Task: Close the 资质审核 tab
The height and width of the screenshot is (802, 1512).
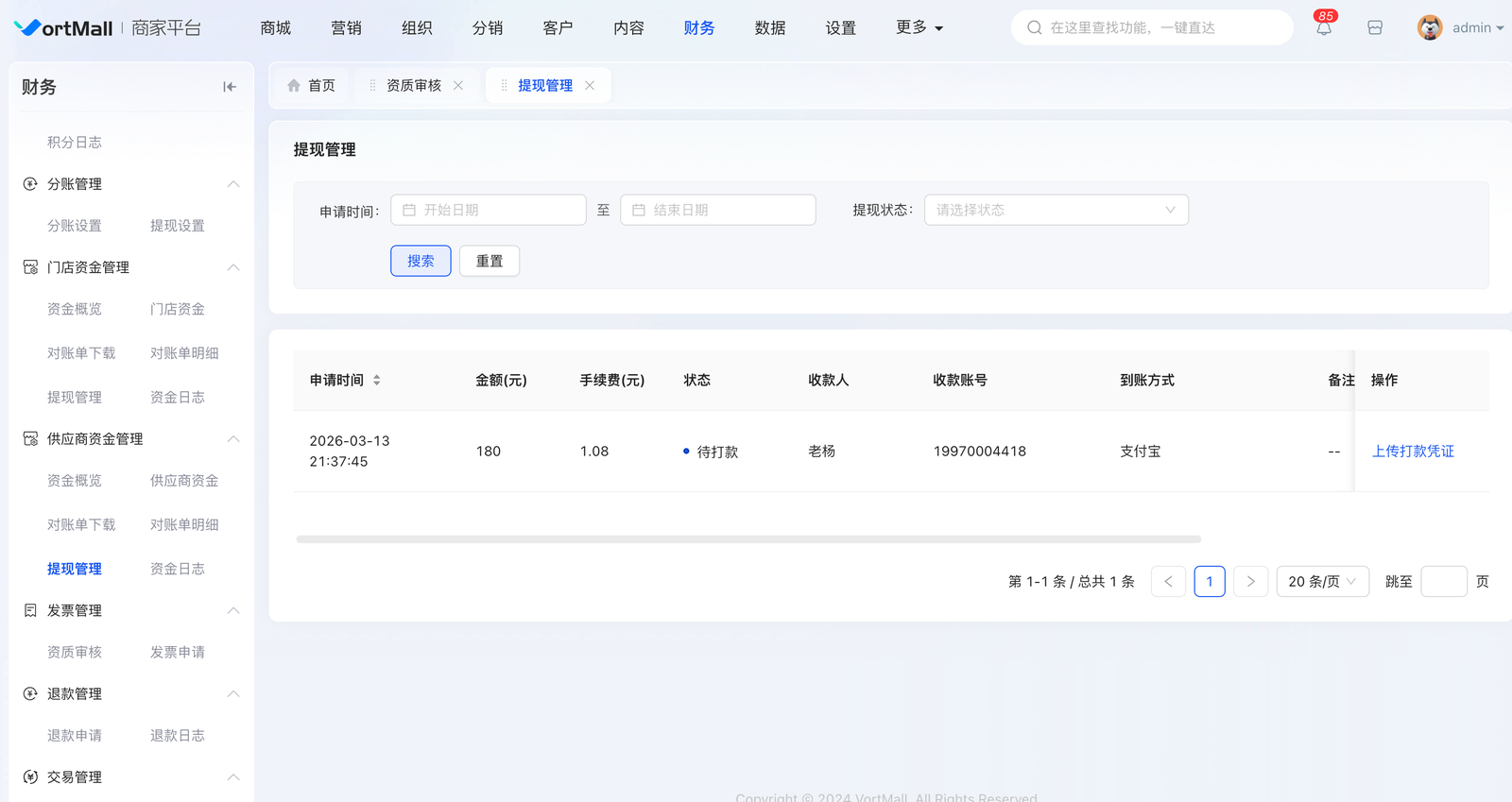Action: (x=458, y=86)
